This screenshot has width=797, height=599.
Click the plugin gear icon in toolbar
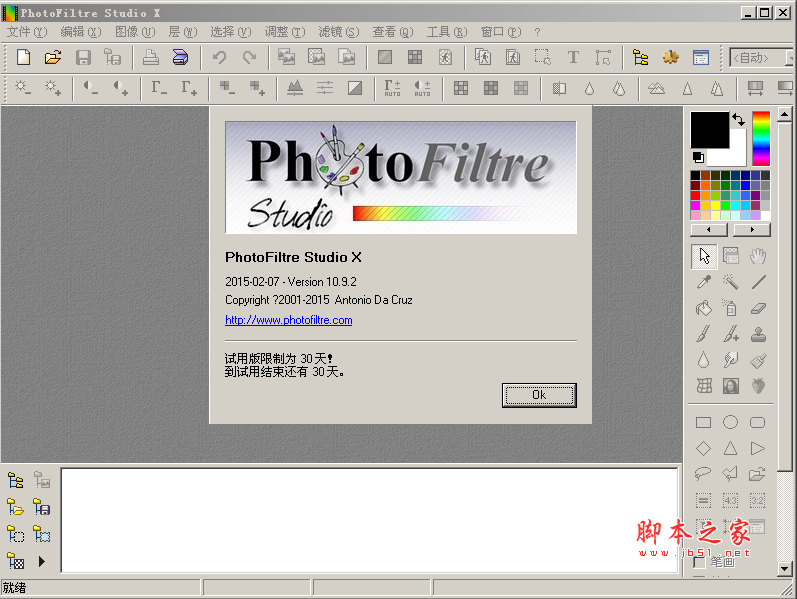[670, 57]
